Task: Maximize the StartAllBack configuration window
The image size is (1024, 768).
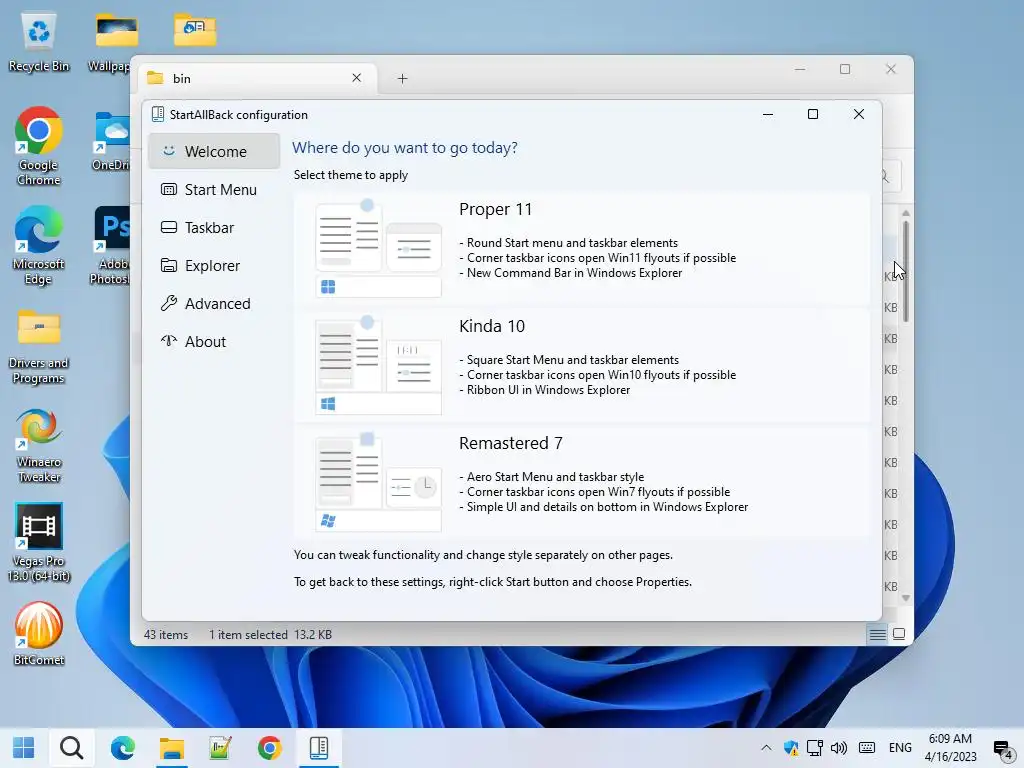Action: coord(813,114)
